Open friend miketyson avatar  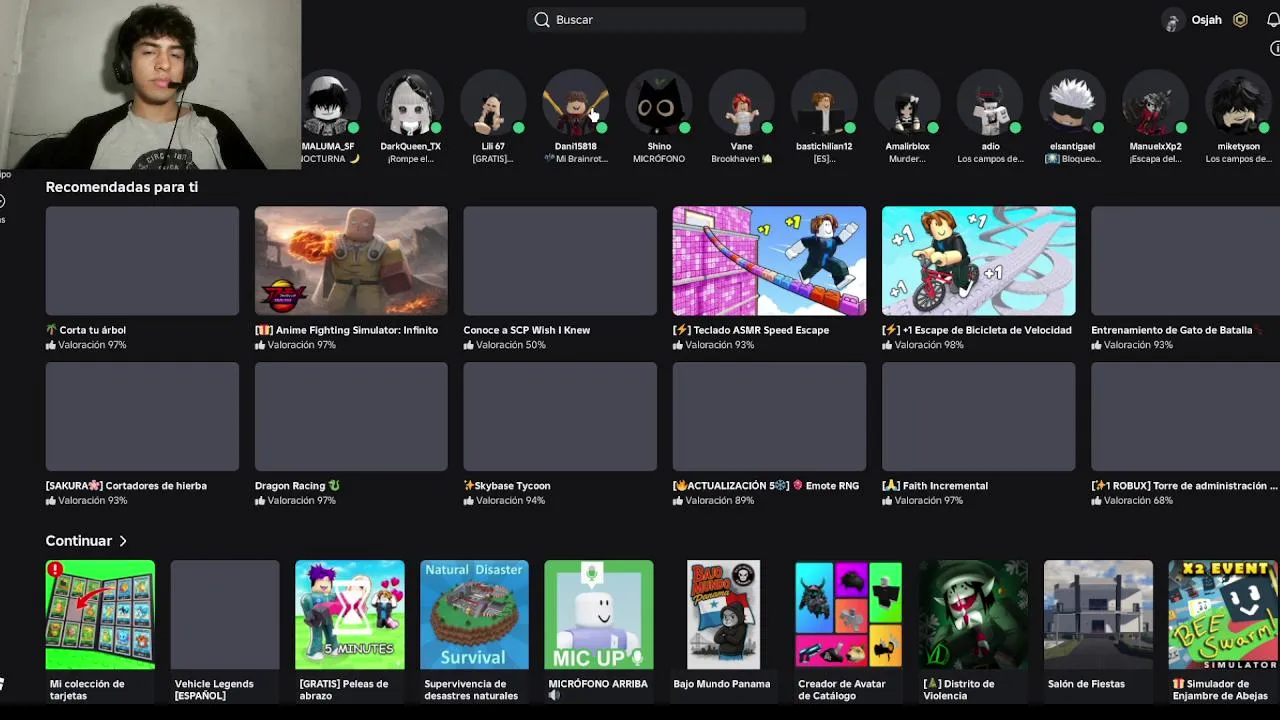point(1238,104)
